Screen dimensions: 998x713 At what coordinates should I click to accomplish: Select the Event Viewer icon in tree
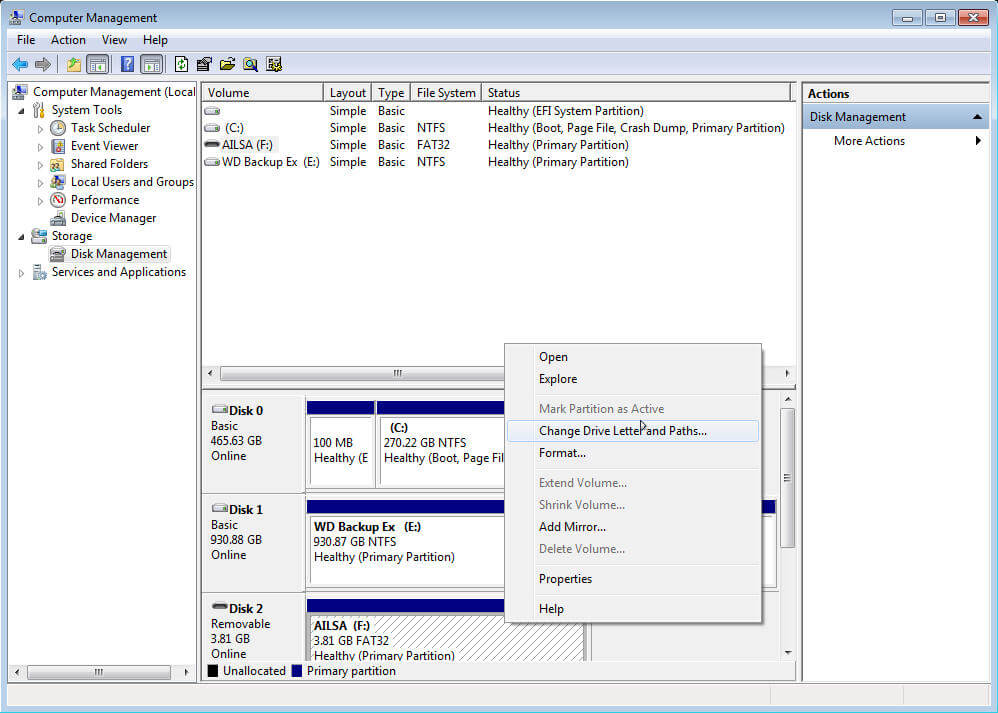(58, 146)
